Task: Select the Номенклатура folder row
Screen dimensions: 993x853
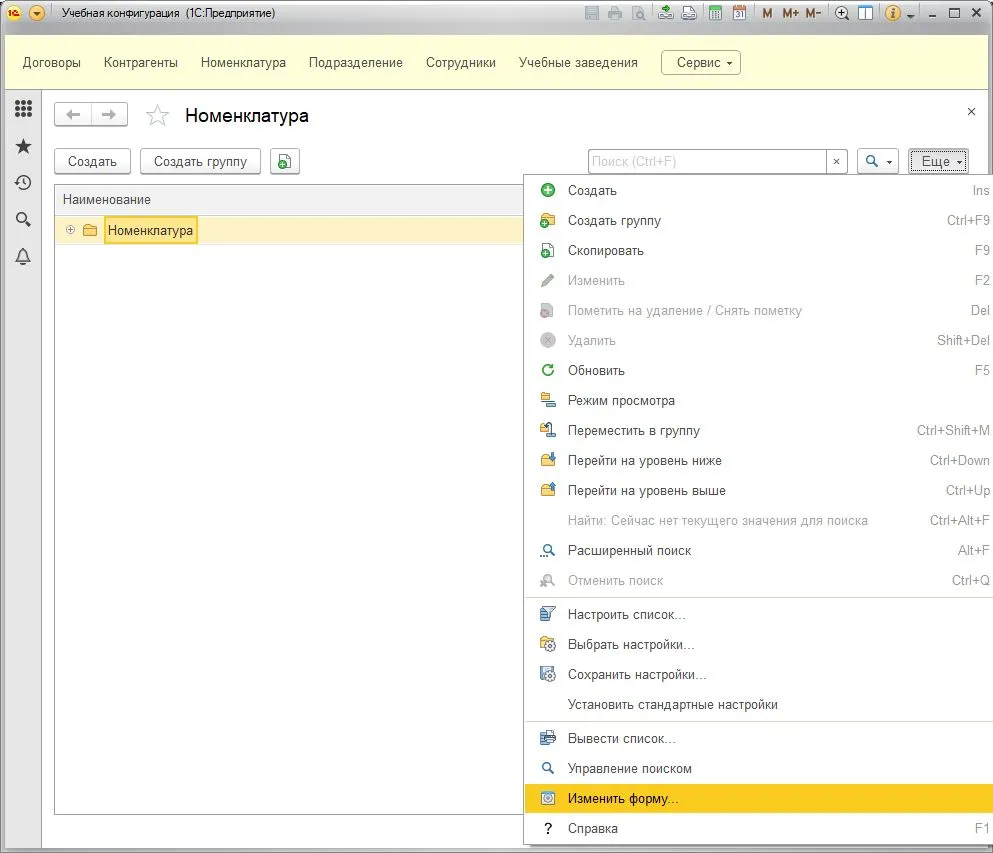Action: point(289,230)
